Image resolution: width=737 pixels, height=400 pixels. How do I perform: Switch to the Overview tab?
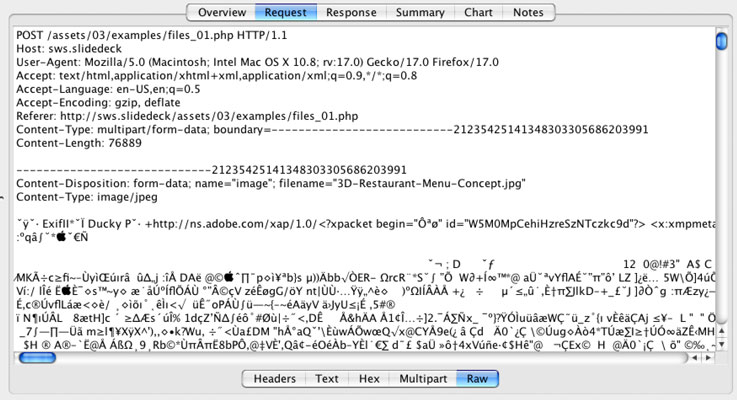pos(220,13)
